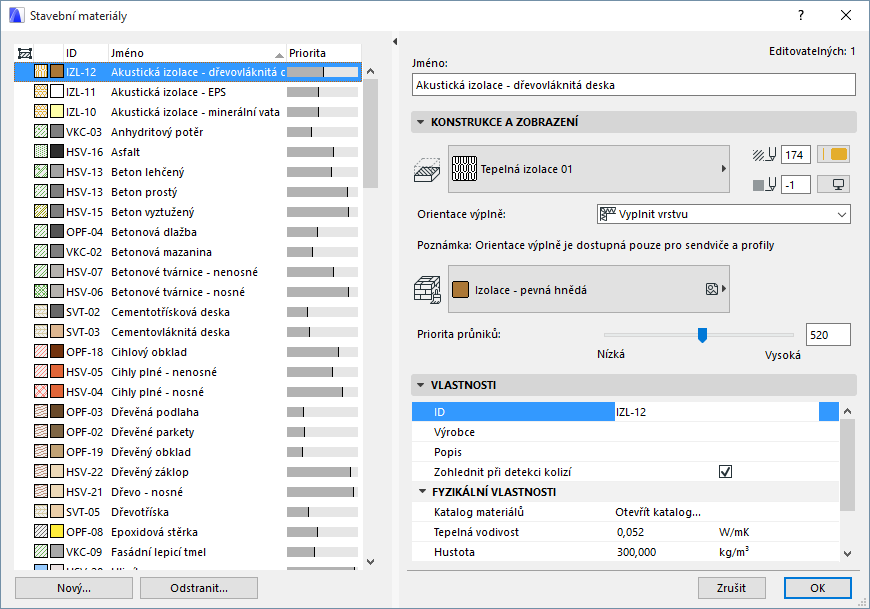Click the fill pattern icon of Beton prostý row
This screenshot has height=609, width=870.
[41, 191]
